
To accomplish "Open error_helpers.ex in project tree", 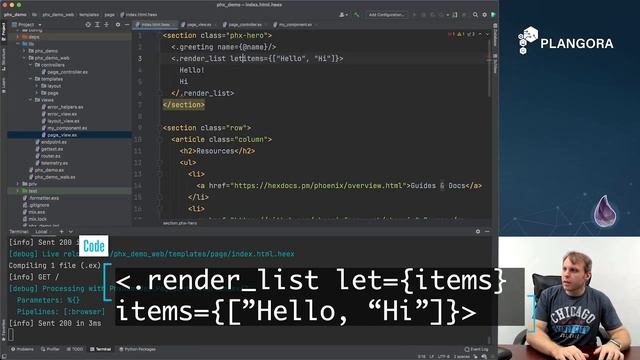I will (65, 107).
